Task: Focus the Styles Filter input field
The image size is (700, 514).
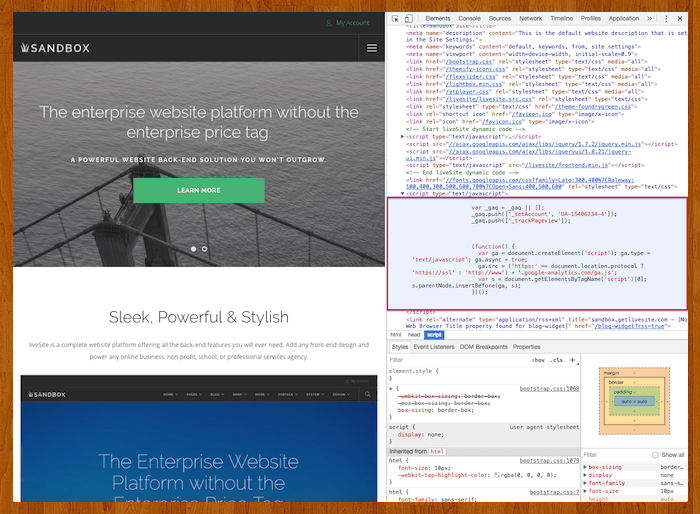Action: coord(458,360)
